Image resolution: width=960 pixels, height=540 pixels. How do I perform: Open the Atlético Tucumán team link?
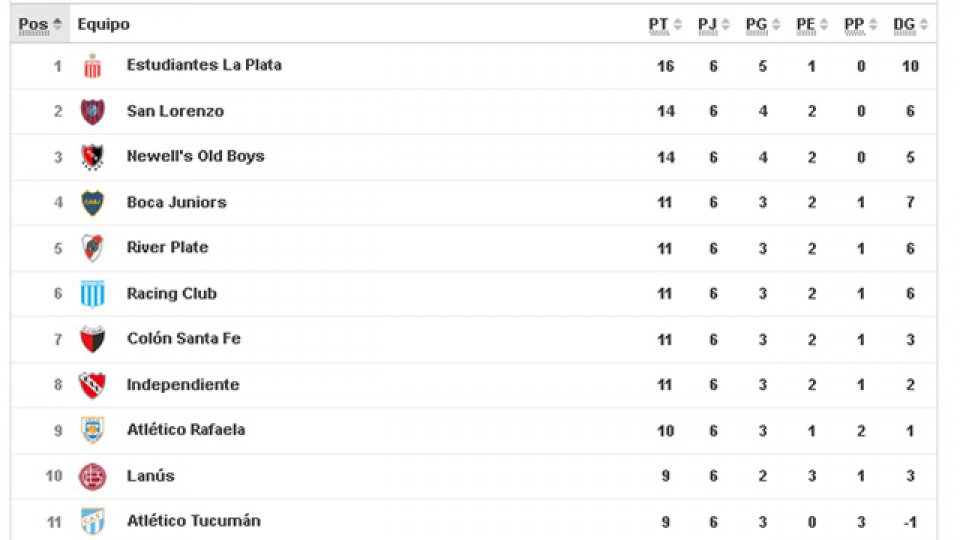point(193,521)
